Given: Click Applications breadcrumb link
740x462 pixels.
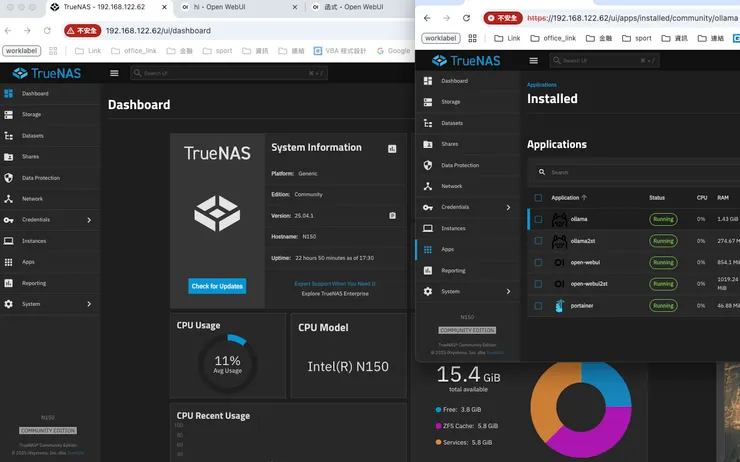Looking at the screenshot, I should point(541,85).
